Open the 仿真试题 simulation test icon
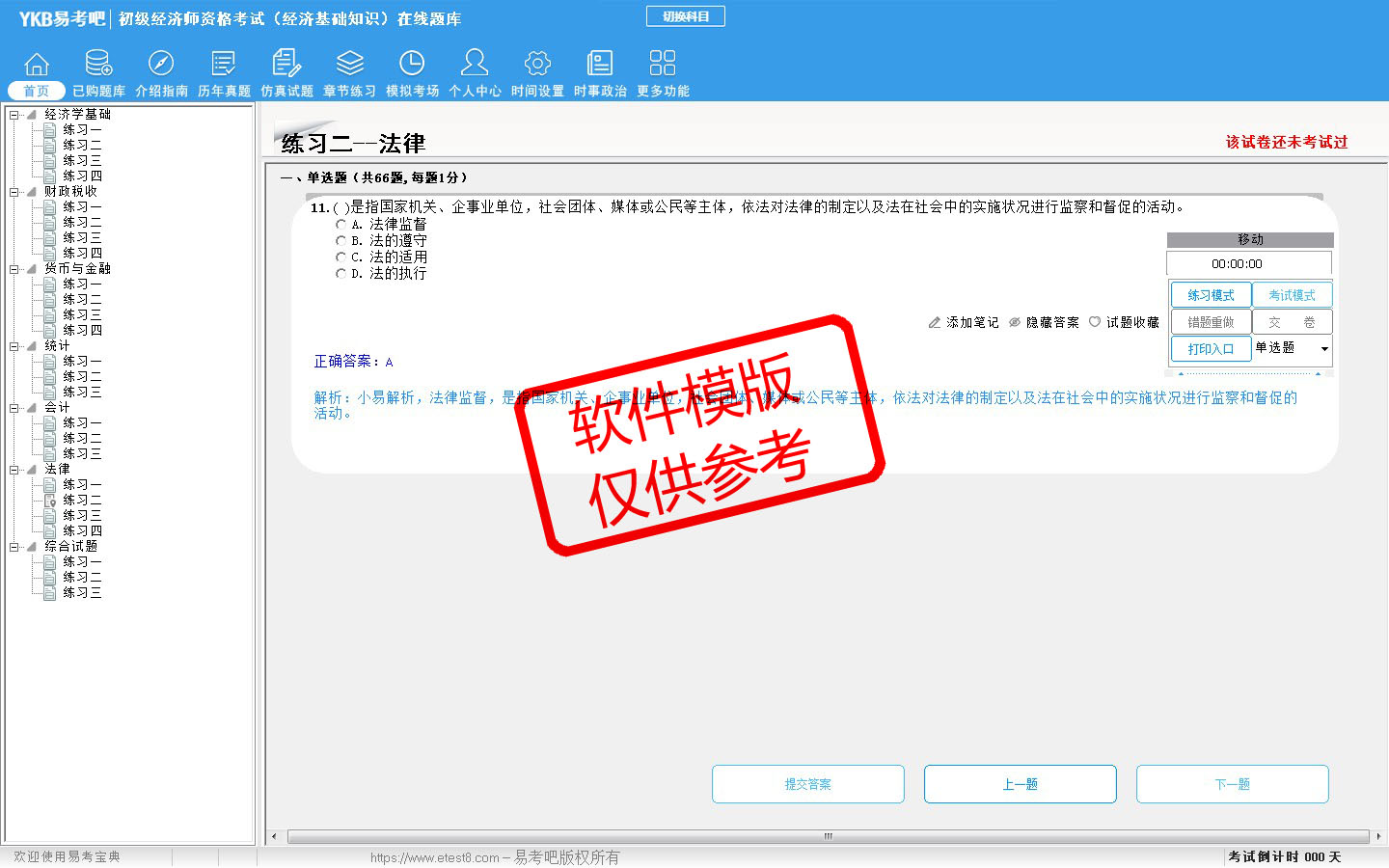 click(286, 65)
